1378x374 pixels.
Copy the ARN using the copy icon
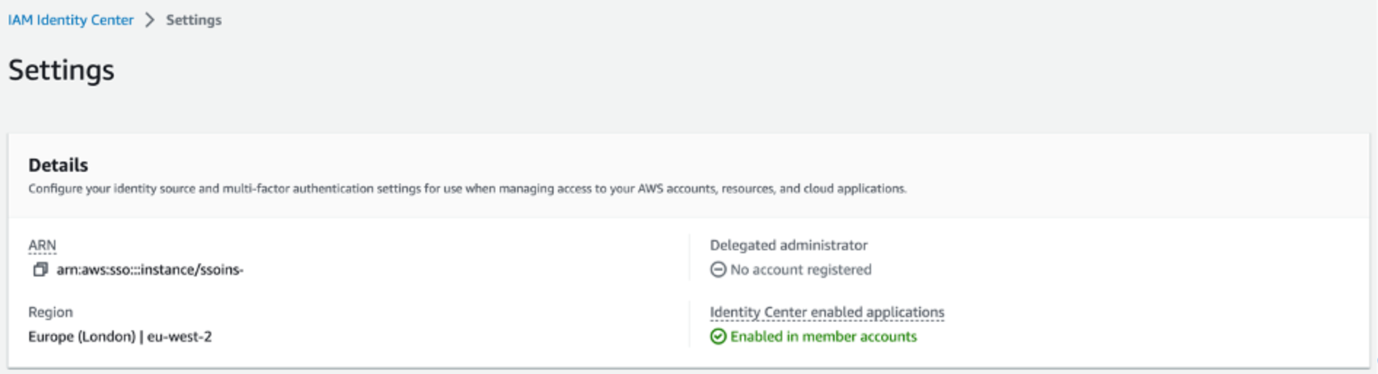[40, 270]
